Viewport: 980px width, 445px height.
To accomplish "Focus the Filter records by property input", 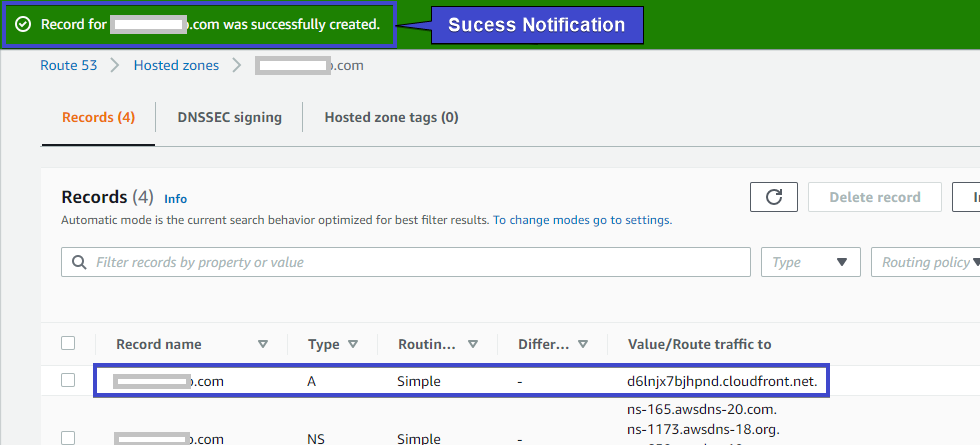I will tap(406, 262).
